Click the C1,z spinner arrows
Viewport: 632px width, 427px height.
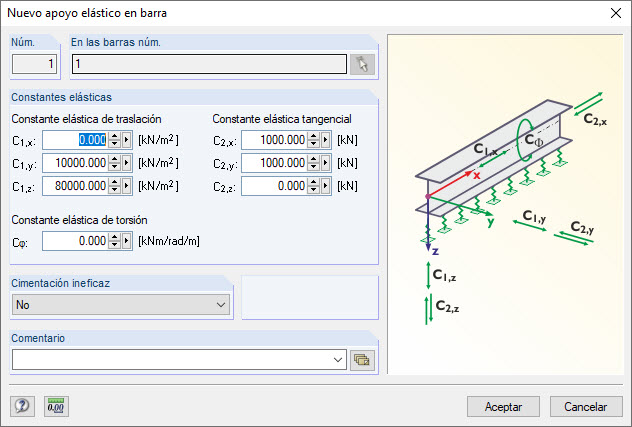[x=114, y=186]
